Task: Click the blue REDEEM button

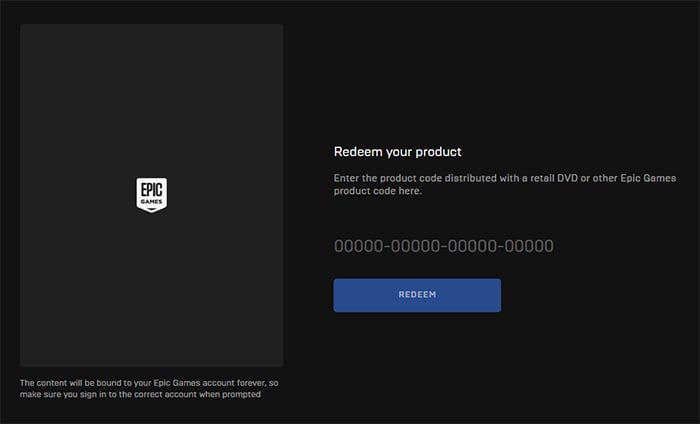Action: click(x=417, y=295)
